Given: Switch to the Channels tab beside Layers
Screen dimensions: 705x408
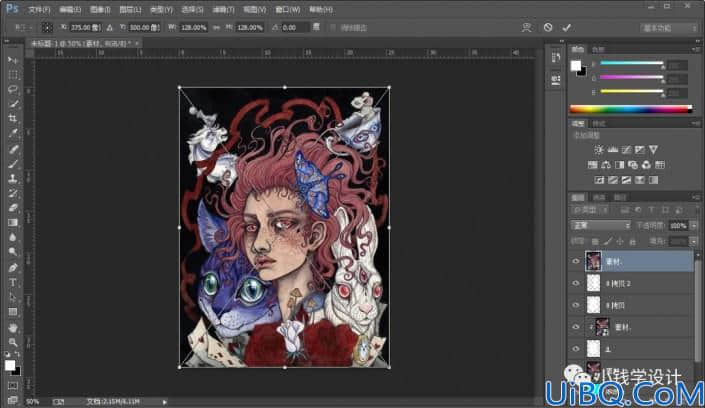Looking at the screenshot, I should pos(598,197).
